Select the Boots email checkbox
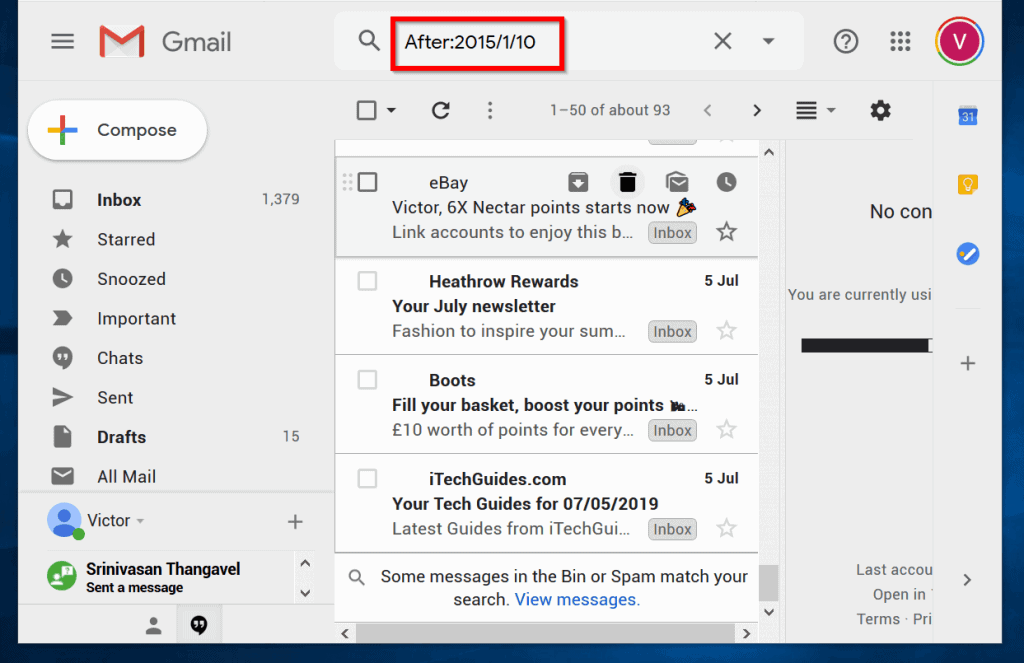Screen dimensions: 1024x663 click(367, 380)
